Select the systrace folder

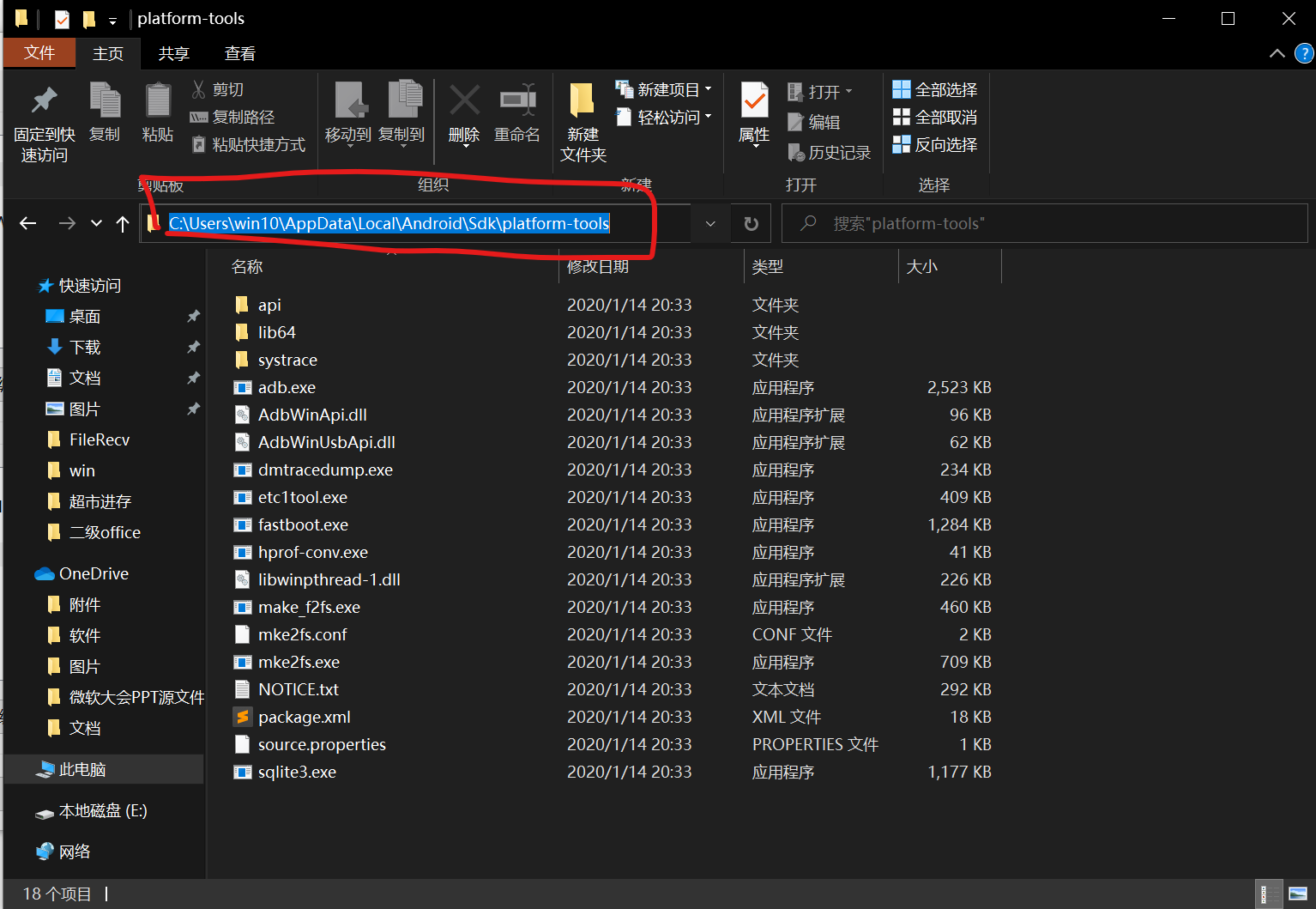(x=276, y=360)
